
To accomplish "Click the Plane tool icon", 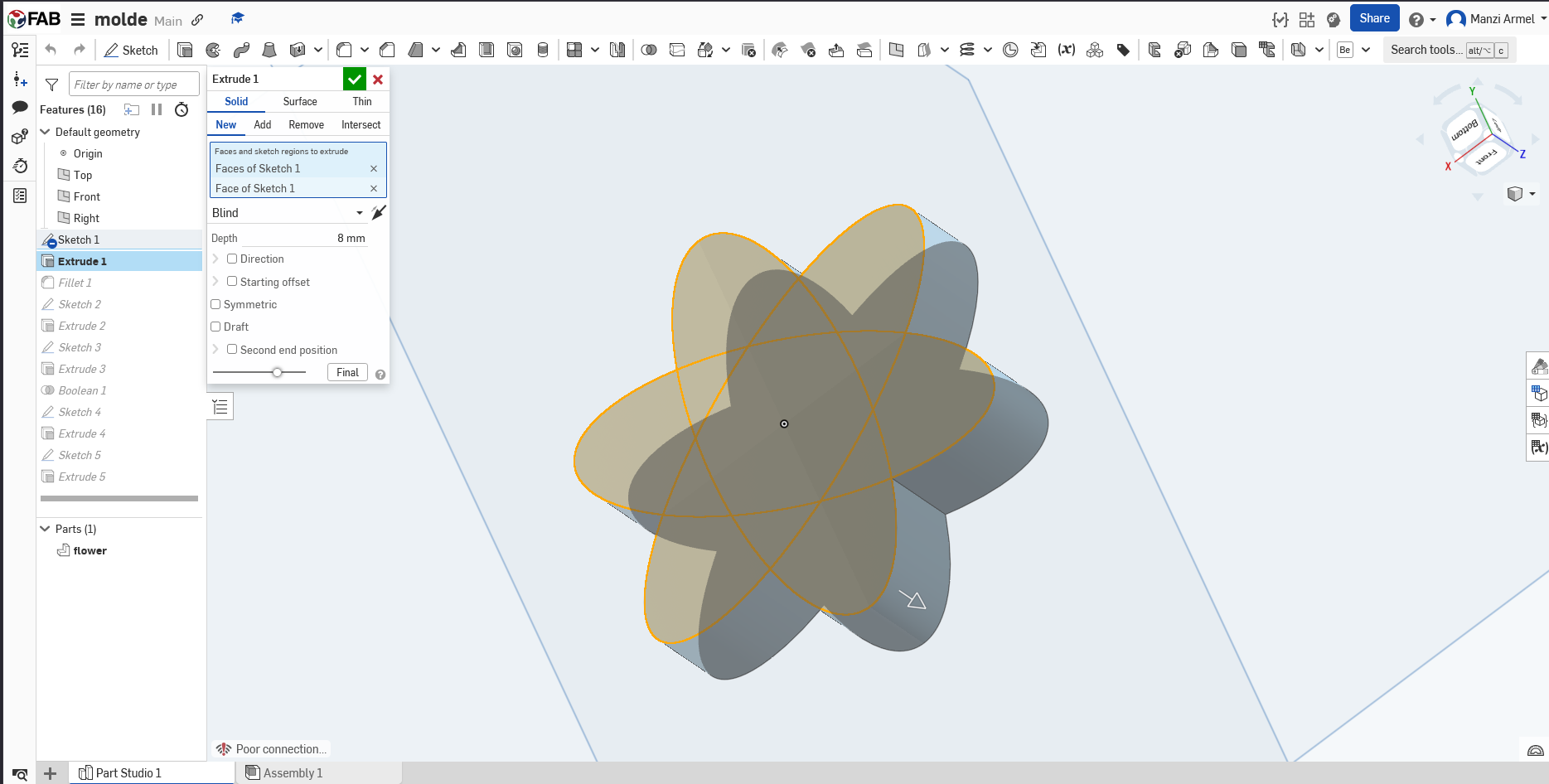I will [896, 50].
